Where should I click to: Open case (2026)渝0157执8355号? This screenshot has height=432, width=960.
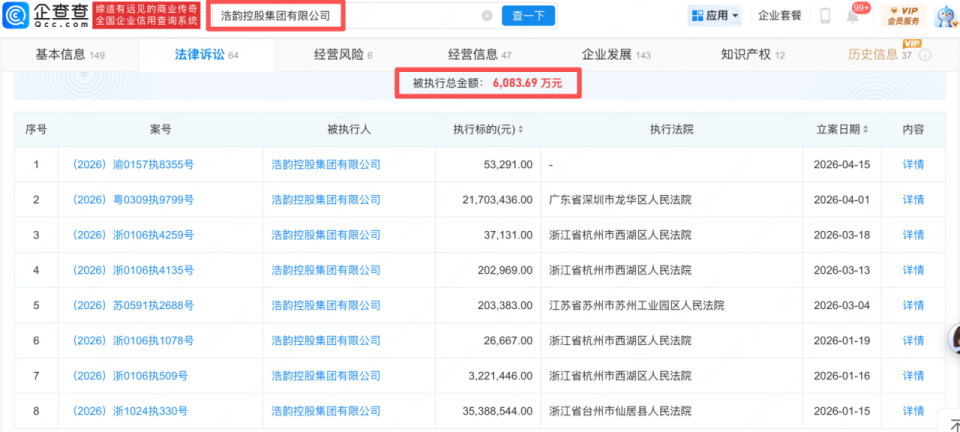[x=133, y=165]
